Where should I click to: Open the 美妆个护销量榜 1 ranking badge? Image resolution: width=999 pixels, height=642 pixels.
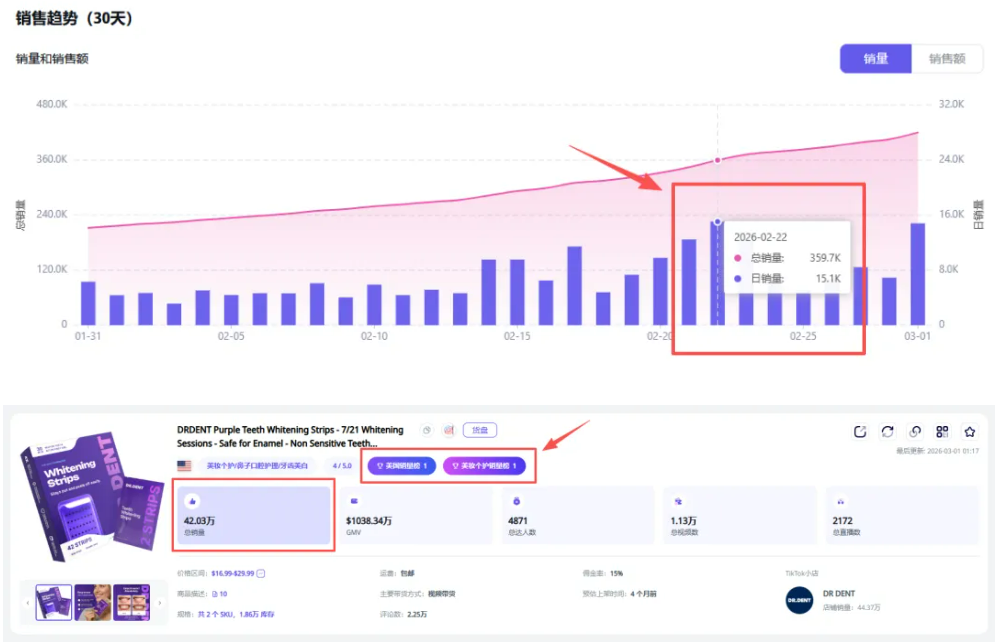coord(484,466)
